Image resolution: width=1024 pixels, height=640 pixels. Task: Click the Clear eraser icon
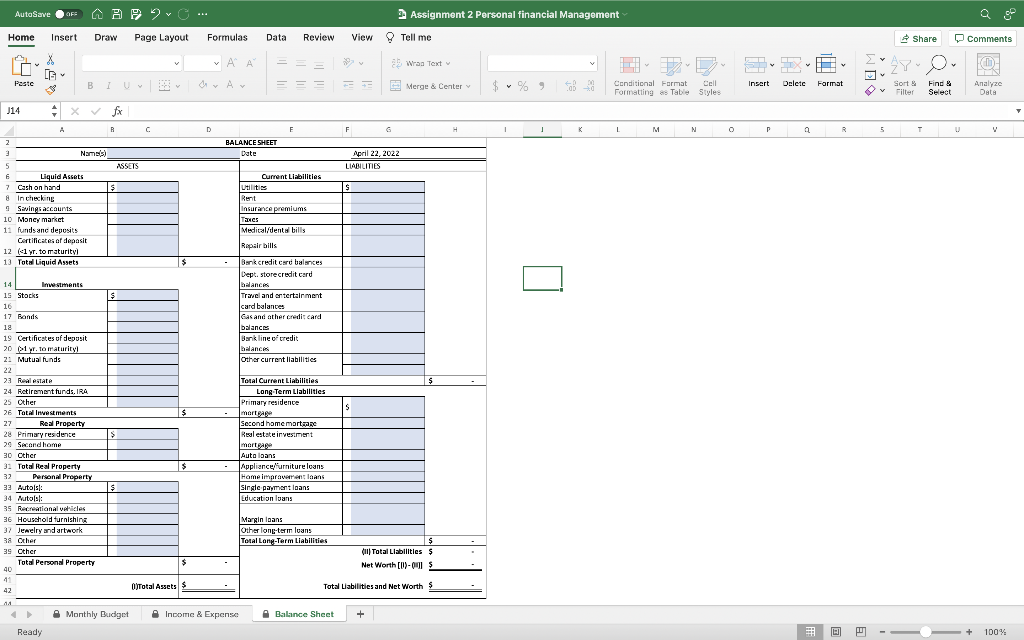point(871,91)
